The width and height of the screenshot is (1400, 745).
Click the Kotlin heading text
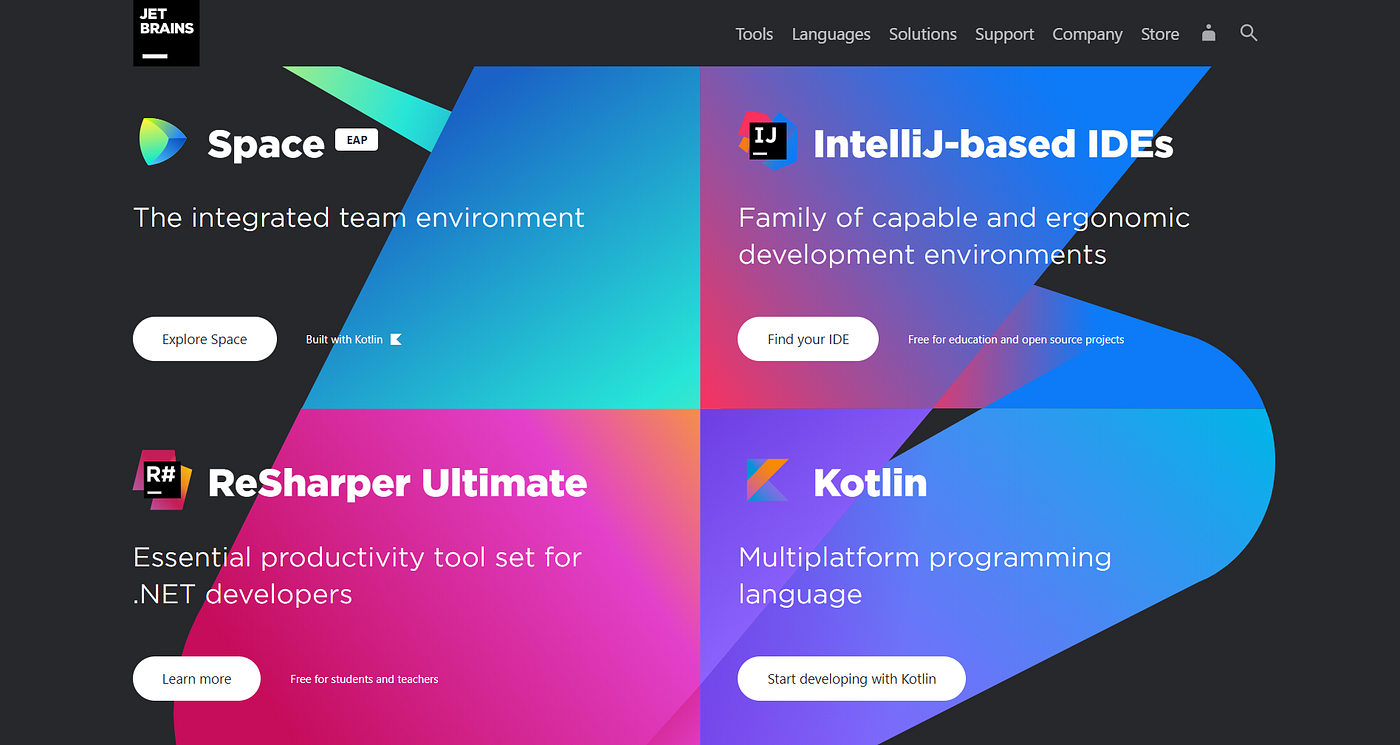pyautogui.click(x=870, y=483)
